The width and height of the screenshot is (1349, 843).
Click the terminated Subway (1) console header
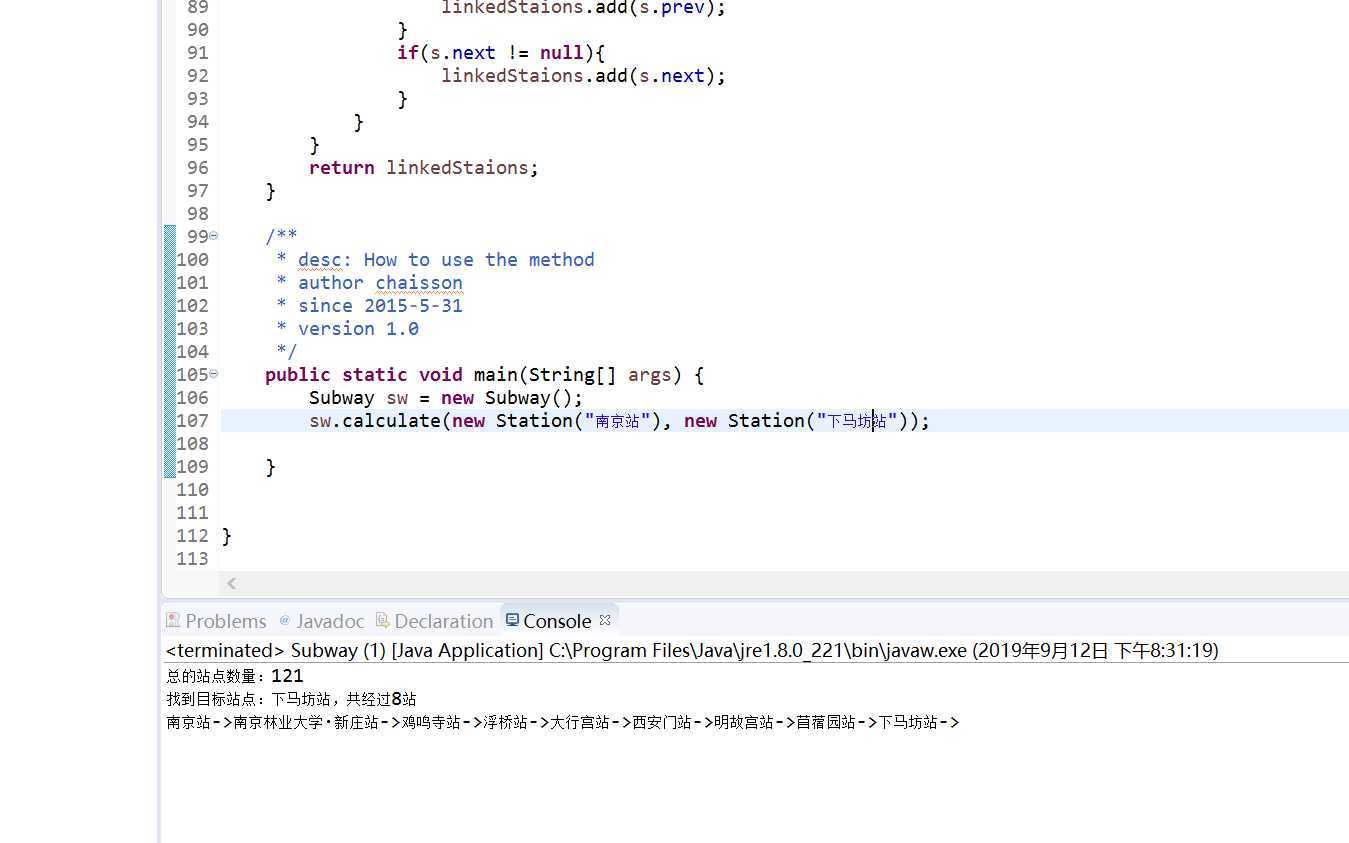click(692, 650)
